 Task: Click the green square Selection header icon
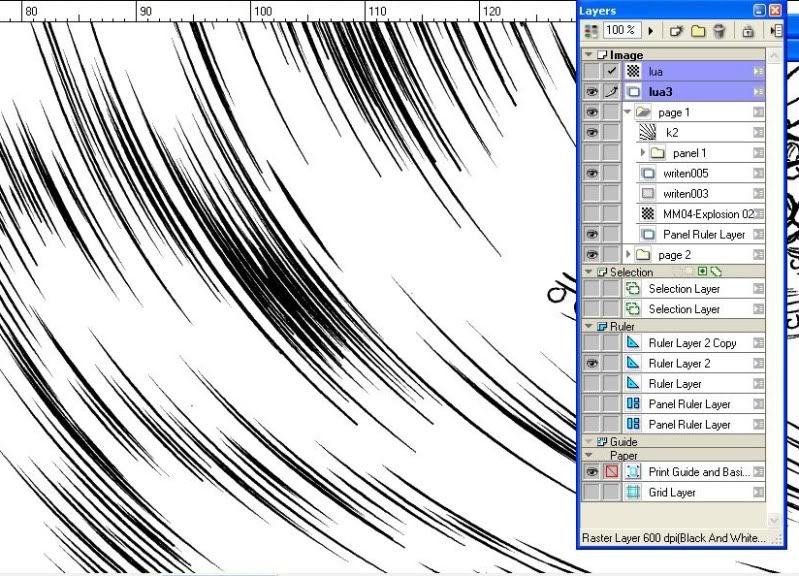click(703, 271)
